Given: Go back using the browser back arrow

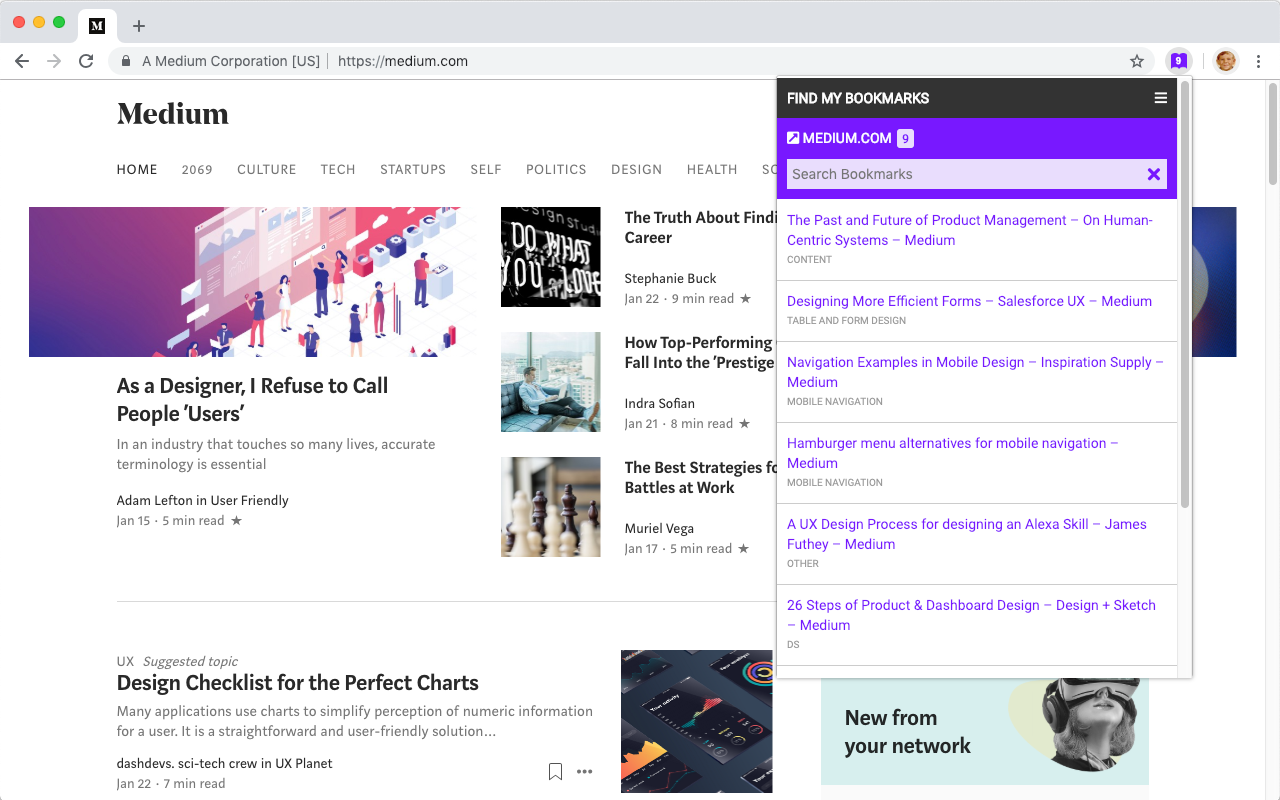Looking at the screenshot, I should click(22, 61).
